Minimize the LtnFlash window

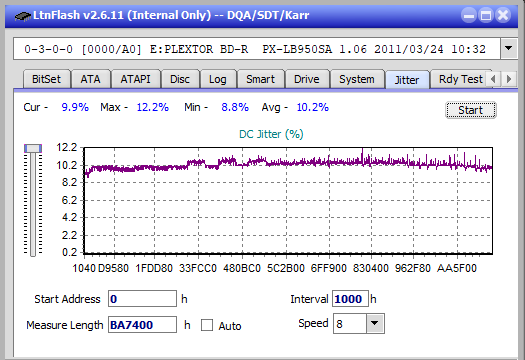469,15
